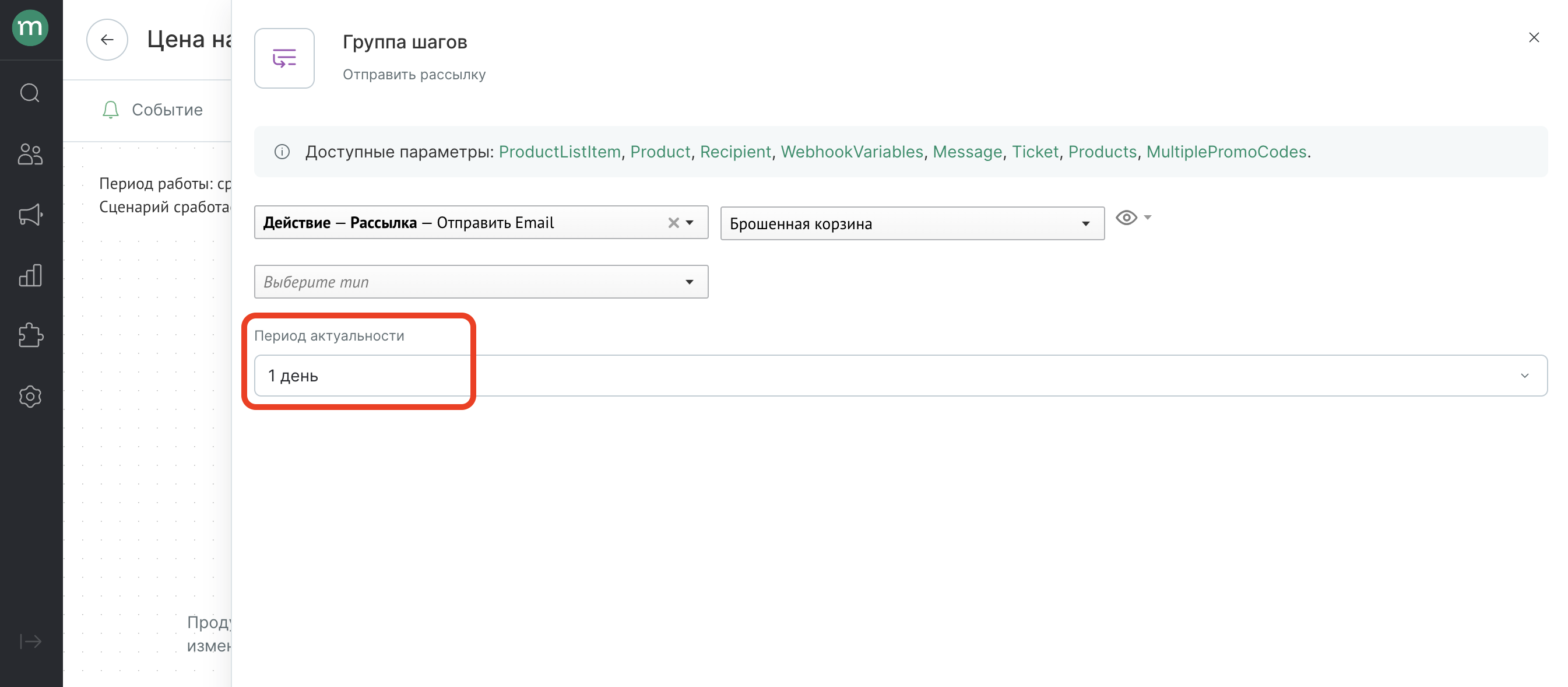Open the settings gear icon

pyautogui.click(x=30, y=397)
